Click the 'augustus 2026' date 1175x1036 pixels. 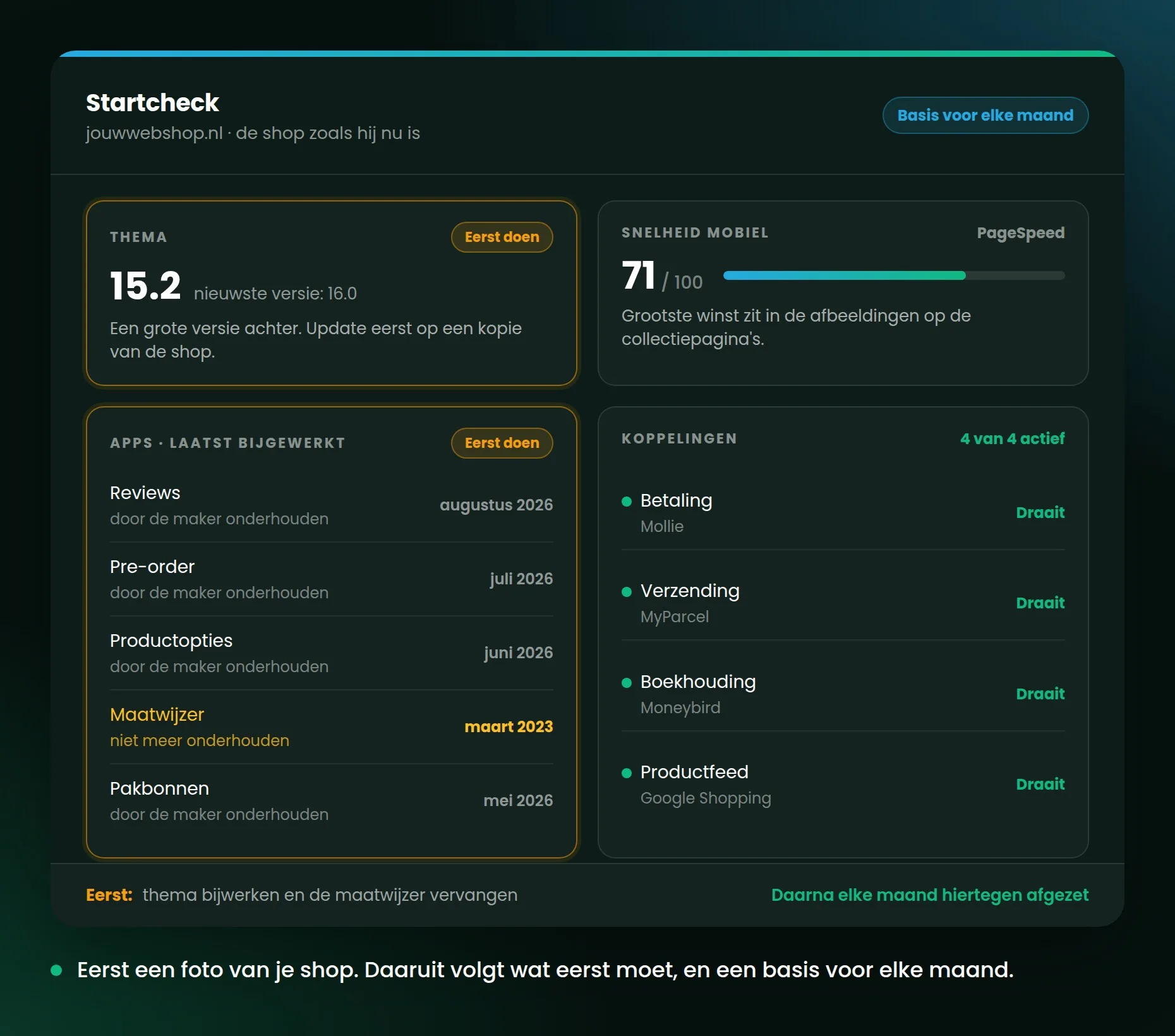point(496,505)
